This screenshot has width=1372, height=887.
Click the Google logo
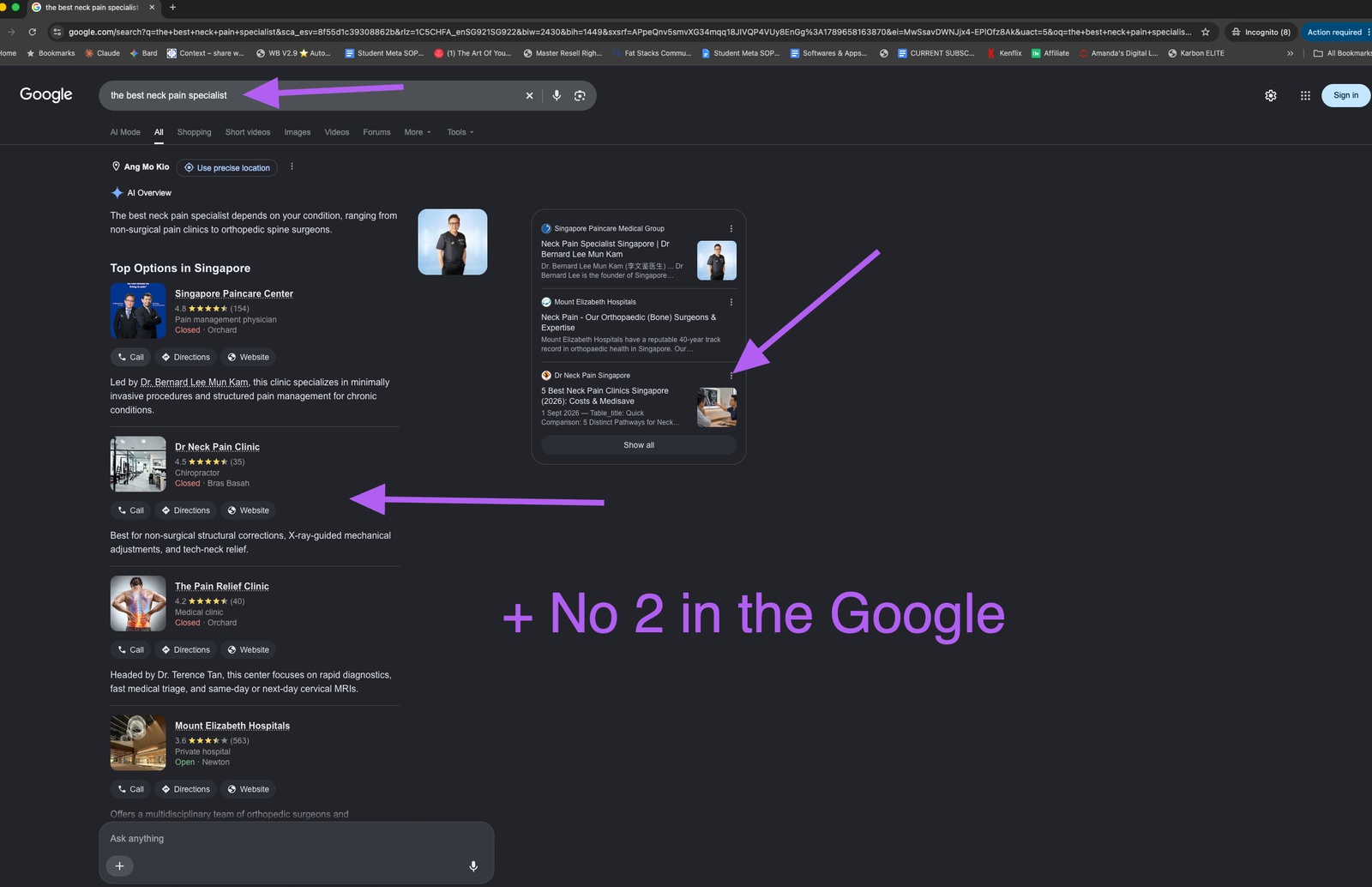pyautogui.click(x=46, y=94)
